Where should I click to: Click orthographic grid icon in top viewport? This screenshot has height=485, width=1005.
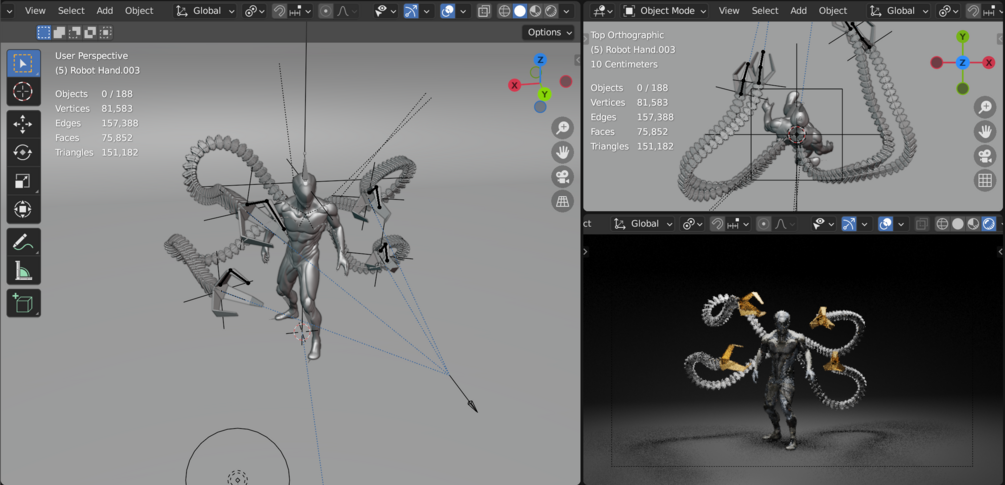pos(984,180)
